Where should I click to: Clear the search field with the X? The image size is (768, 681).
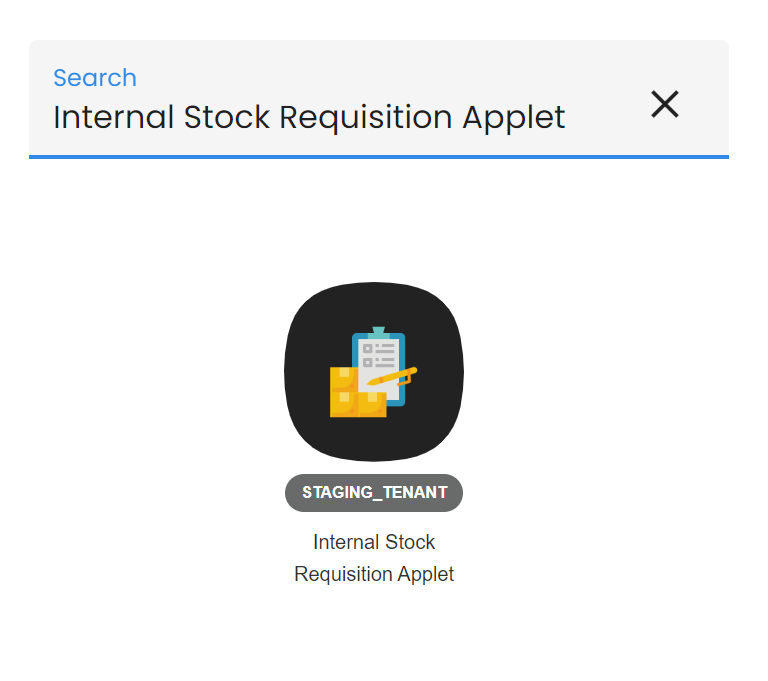665,104
